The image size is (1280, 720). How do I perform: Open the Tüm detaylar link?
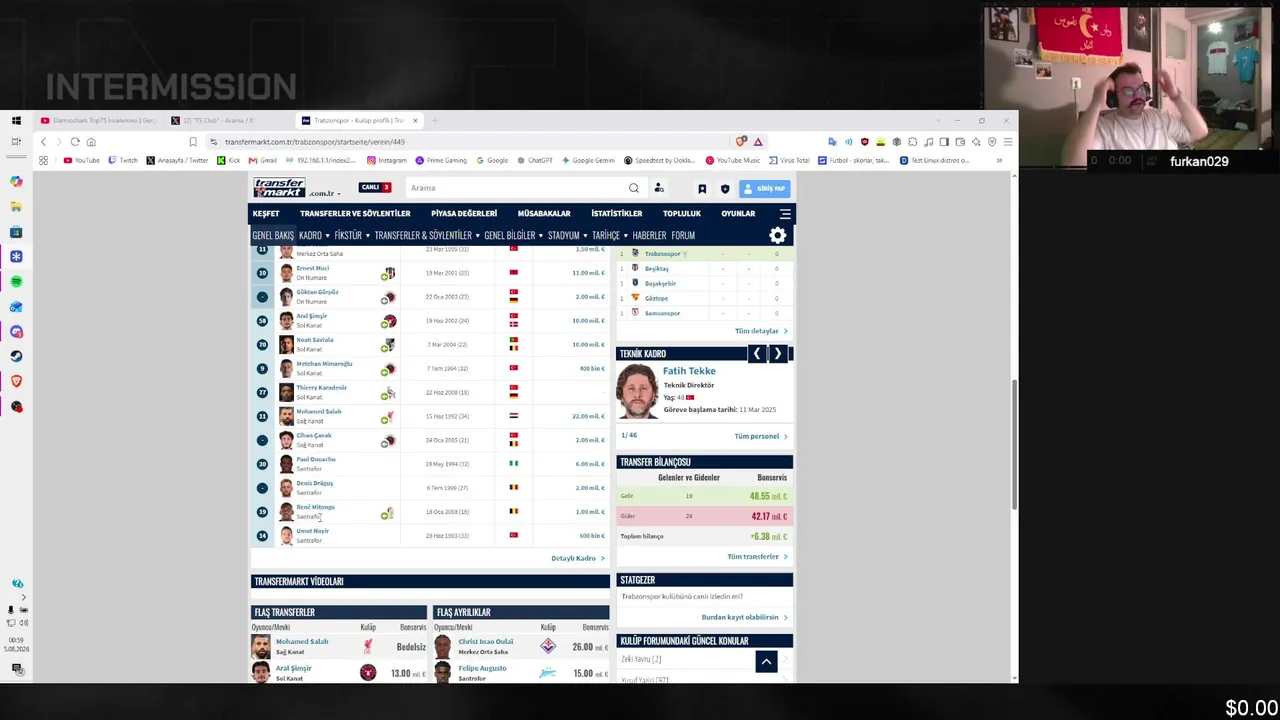click(x=760, y=331)
